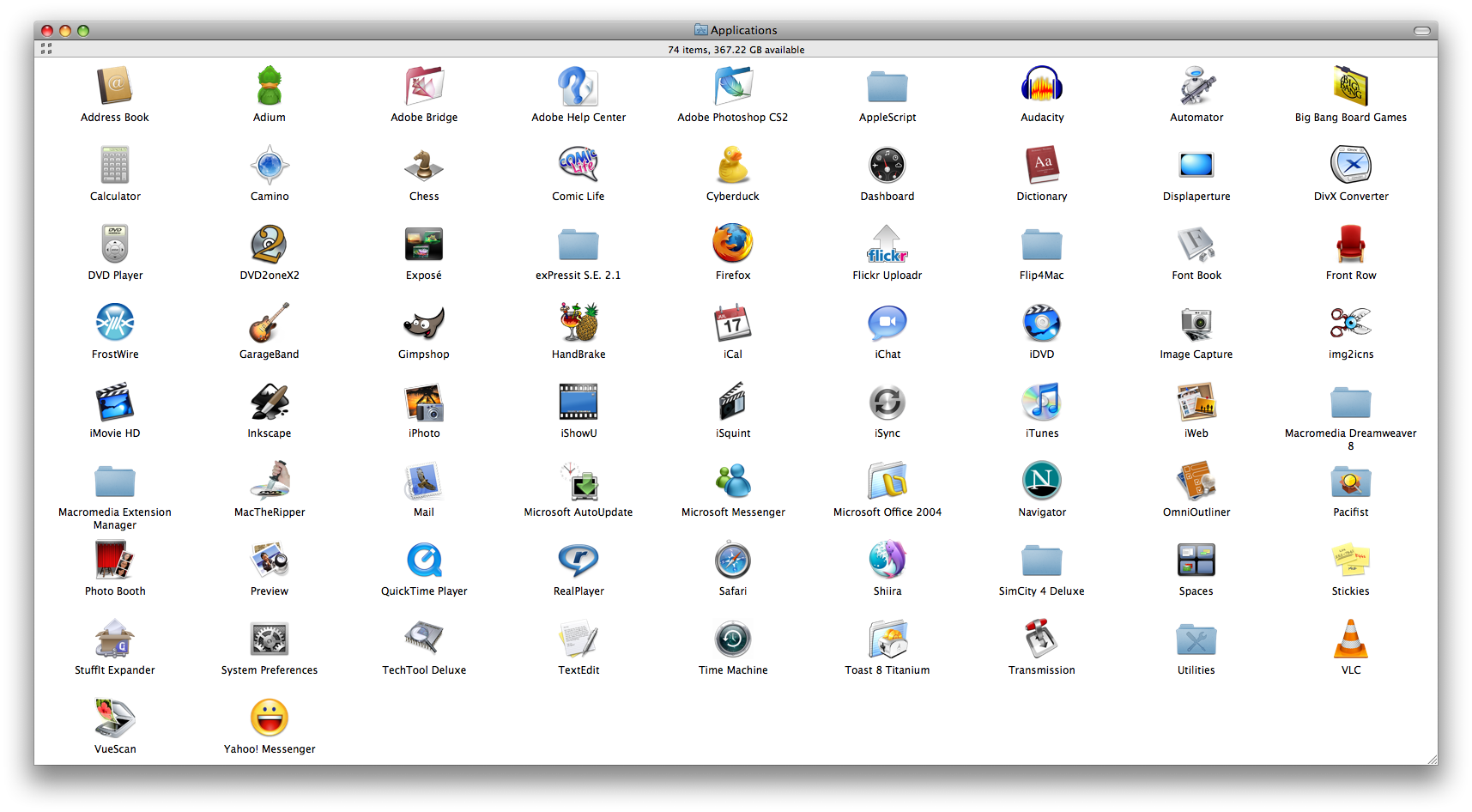Open the Image Capture camera icon
This screenshot has width=1472, height=812.
pyautogui.click(x=1196, y=323)
